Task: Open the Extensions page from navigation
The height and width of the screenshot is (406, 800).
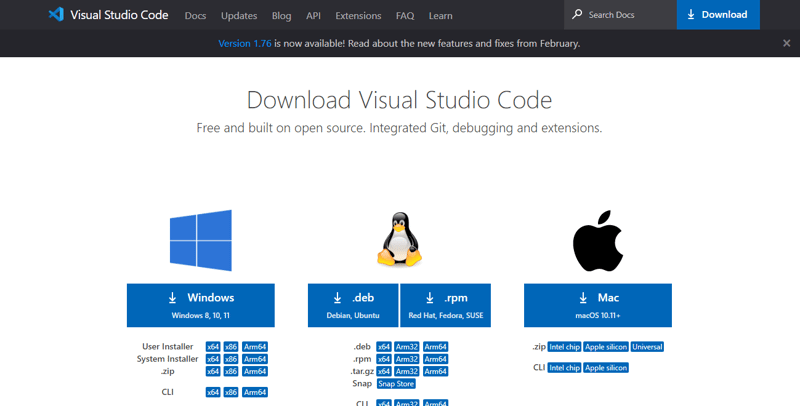Action: pos(358,16)
